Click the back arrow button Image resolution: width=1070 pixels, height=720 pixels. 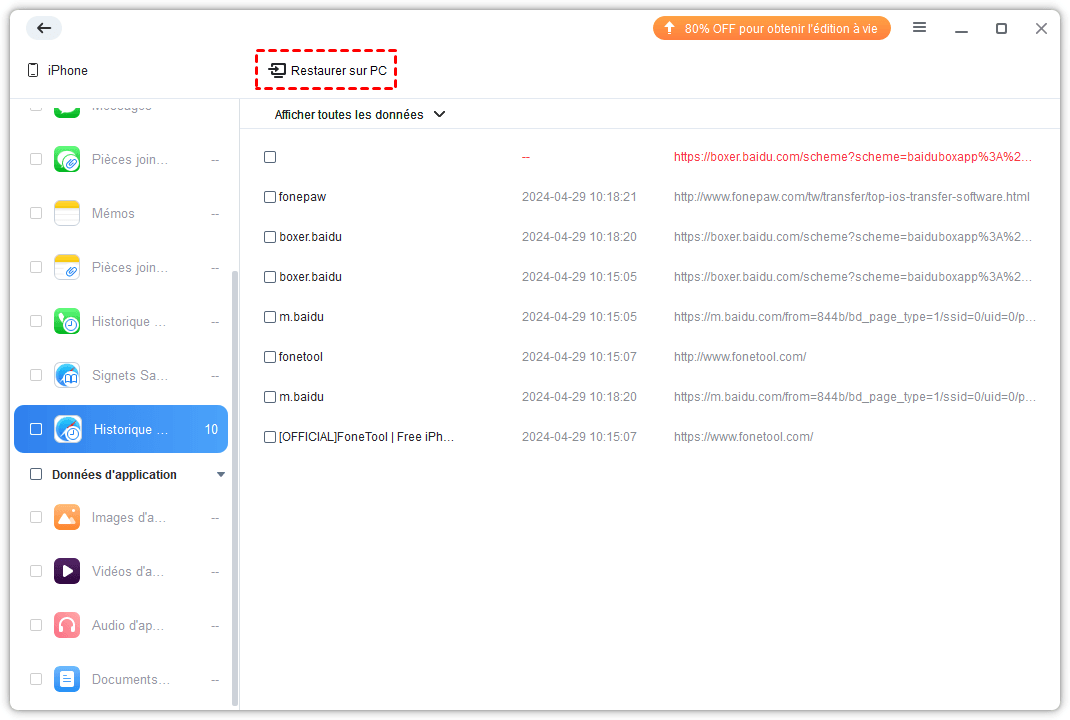[x=44, y=28]
